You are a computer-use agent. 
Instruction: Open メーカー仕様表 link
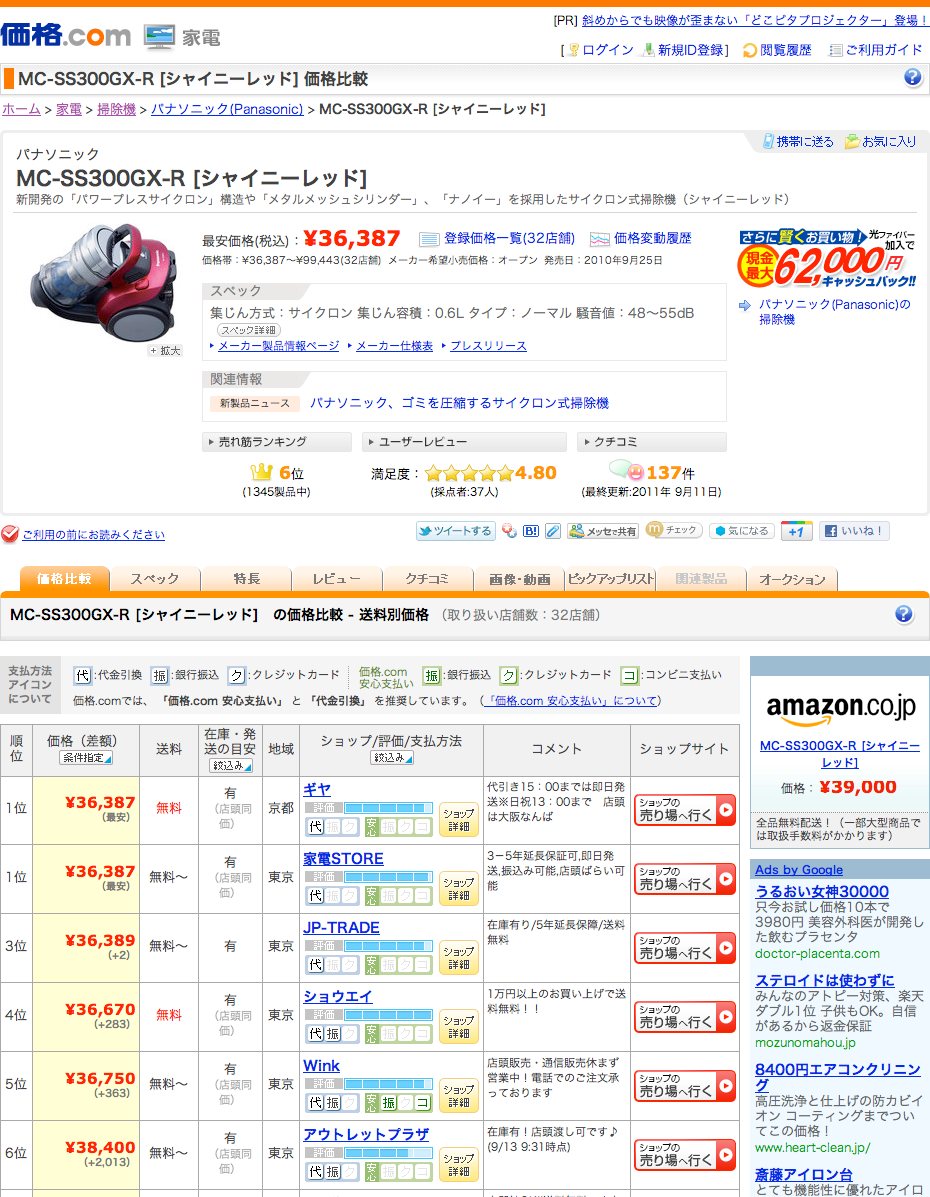click(x=394, y=346)
